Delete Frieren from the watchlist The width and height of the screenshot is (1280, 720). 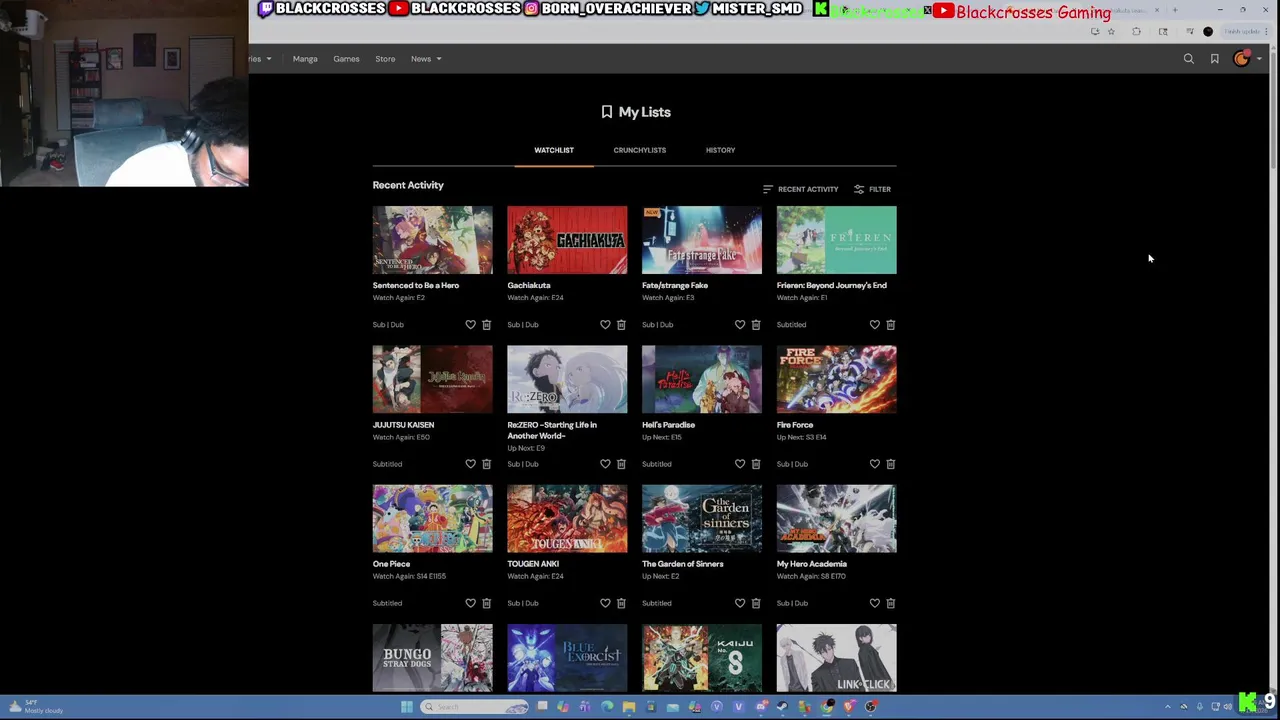(x=891, y=325)
